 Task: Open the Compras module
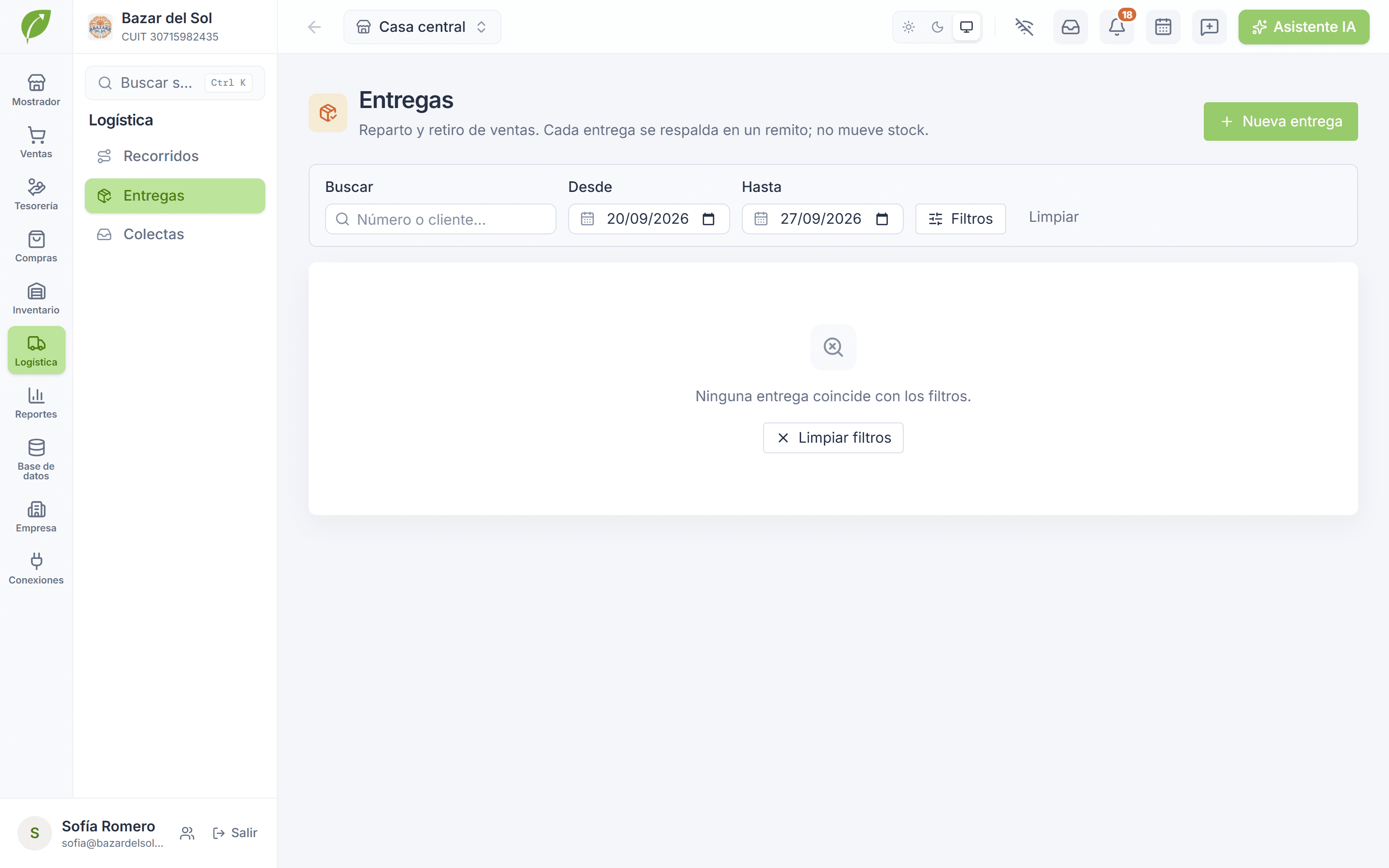36,246
